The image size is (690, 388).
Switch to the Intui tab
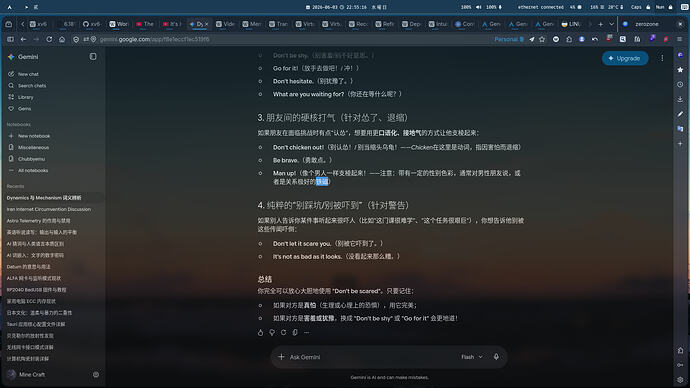[438, 24]
